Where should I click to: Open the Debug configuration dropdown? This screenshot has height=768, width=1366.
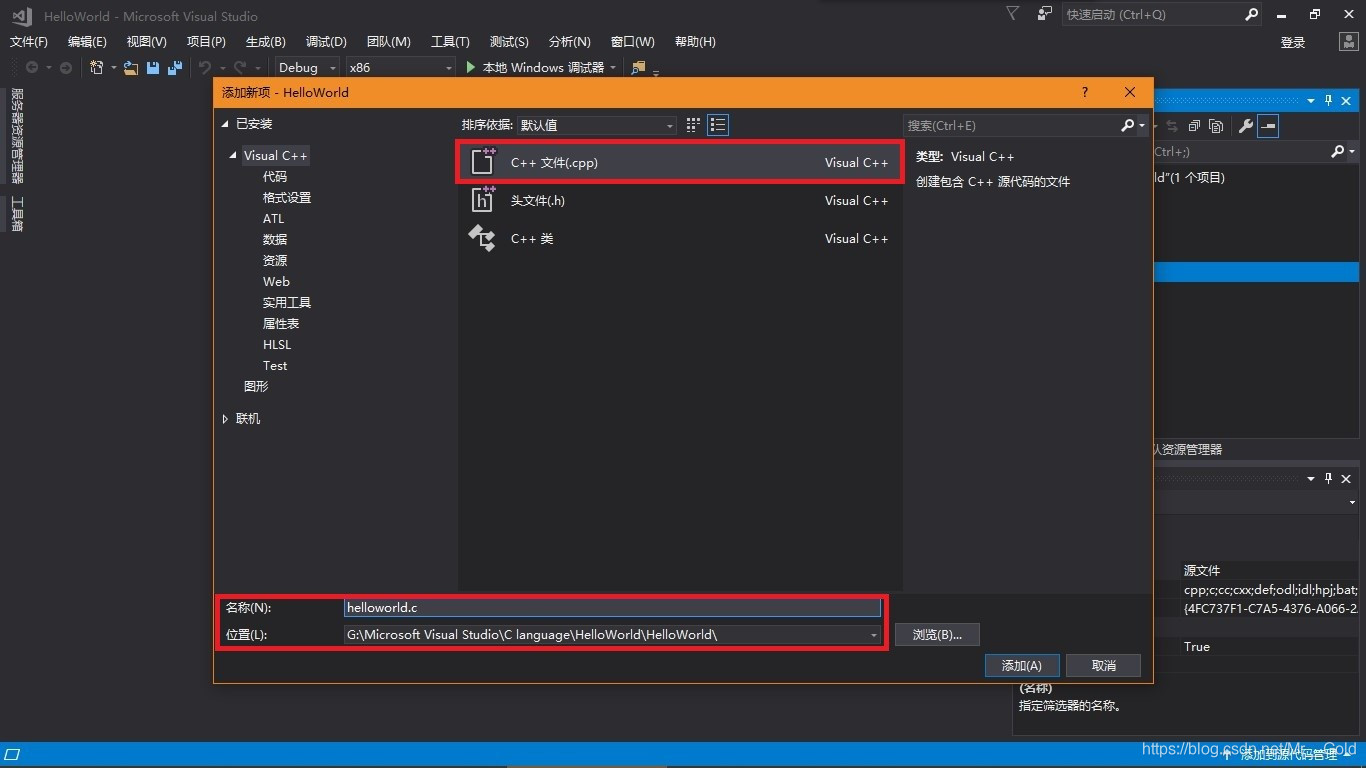coord(308,67)
